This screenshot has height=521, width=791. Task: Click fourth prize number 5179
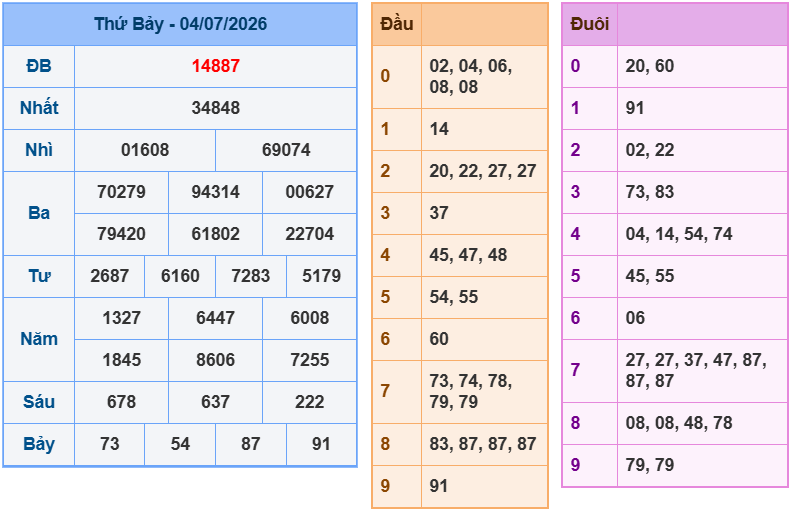click(x=321, y=276)
